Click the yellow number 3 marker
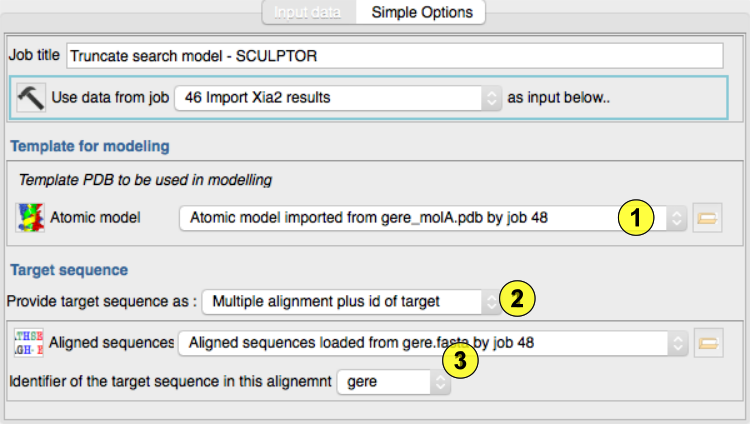Screen dimensions: 750x424 [457, 360]
